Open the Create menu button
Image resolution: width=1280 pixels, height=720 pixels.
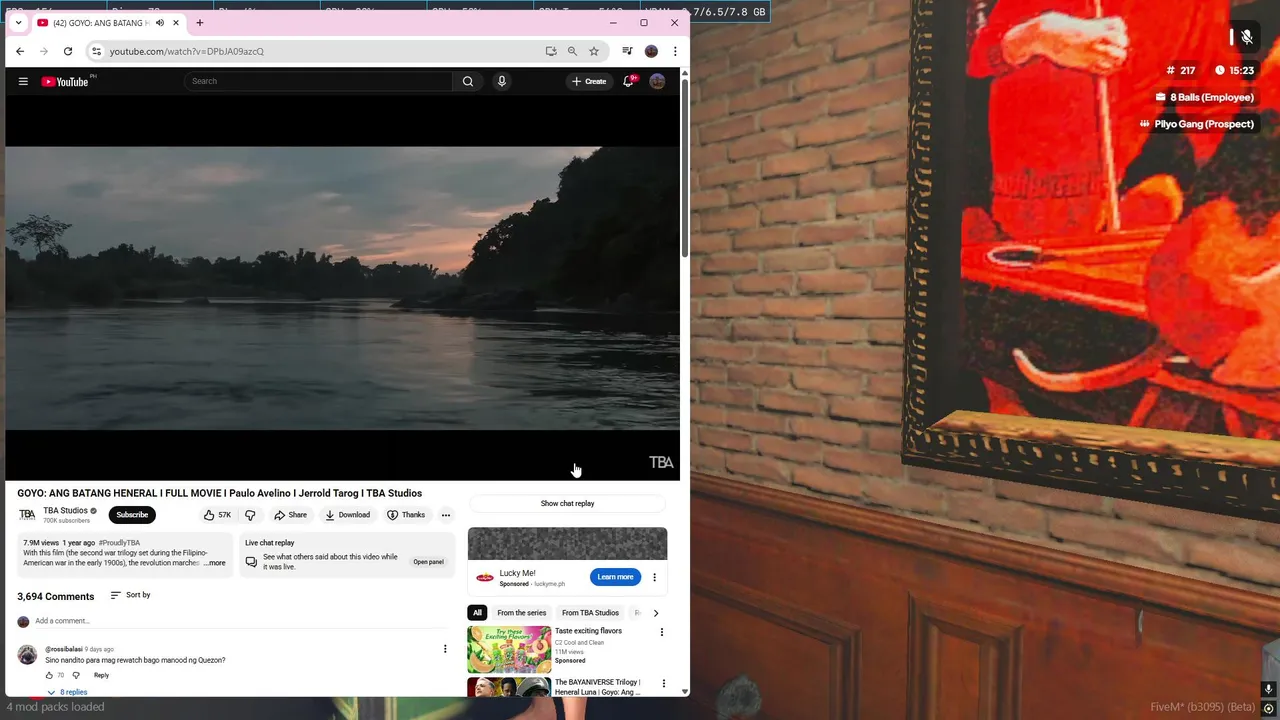coord(589,81)
